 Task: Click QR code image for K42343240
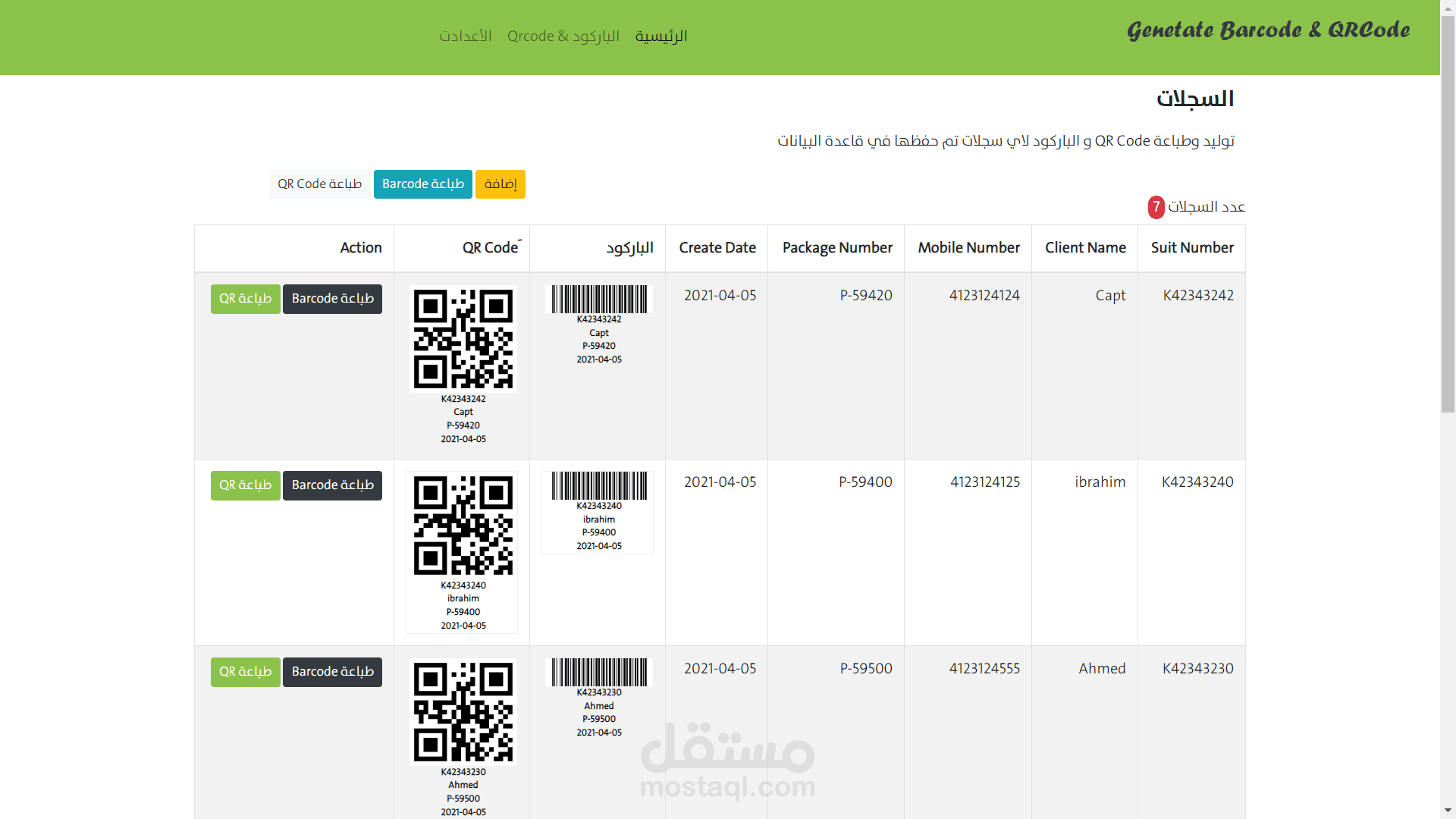(463, 525)
